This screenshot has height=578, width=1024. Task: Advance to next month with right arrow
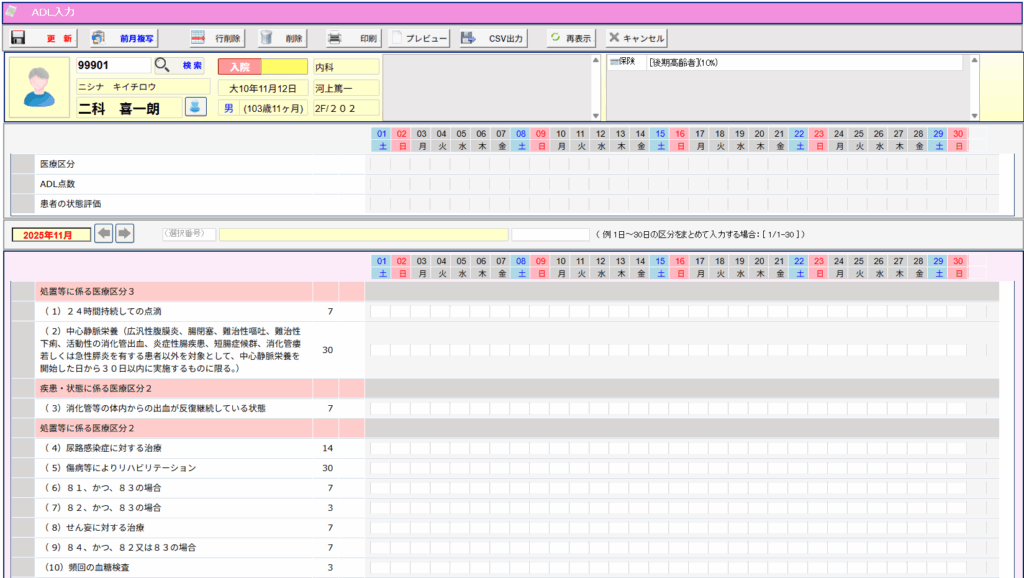[x=124, y=233]
